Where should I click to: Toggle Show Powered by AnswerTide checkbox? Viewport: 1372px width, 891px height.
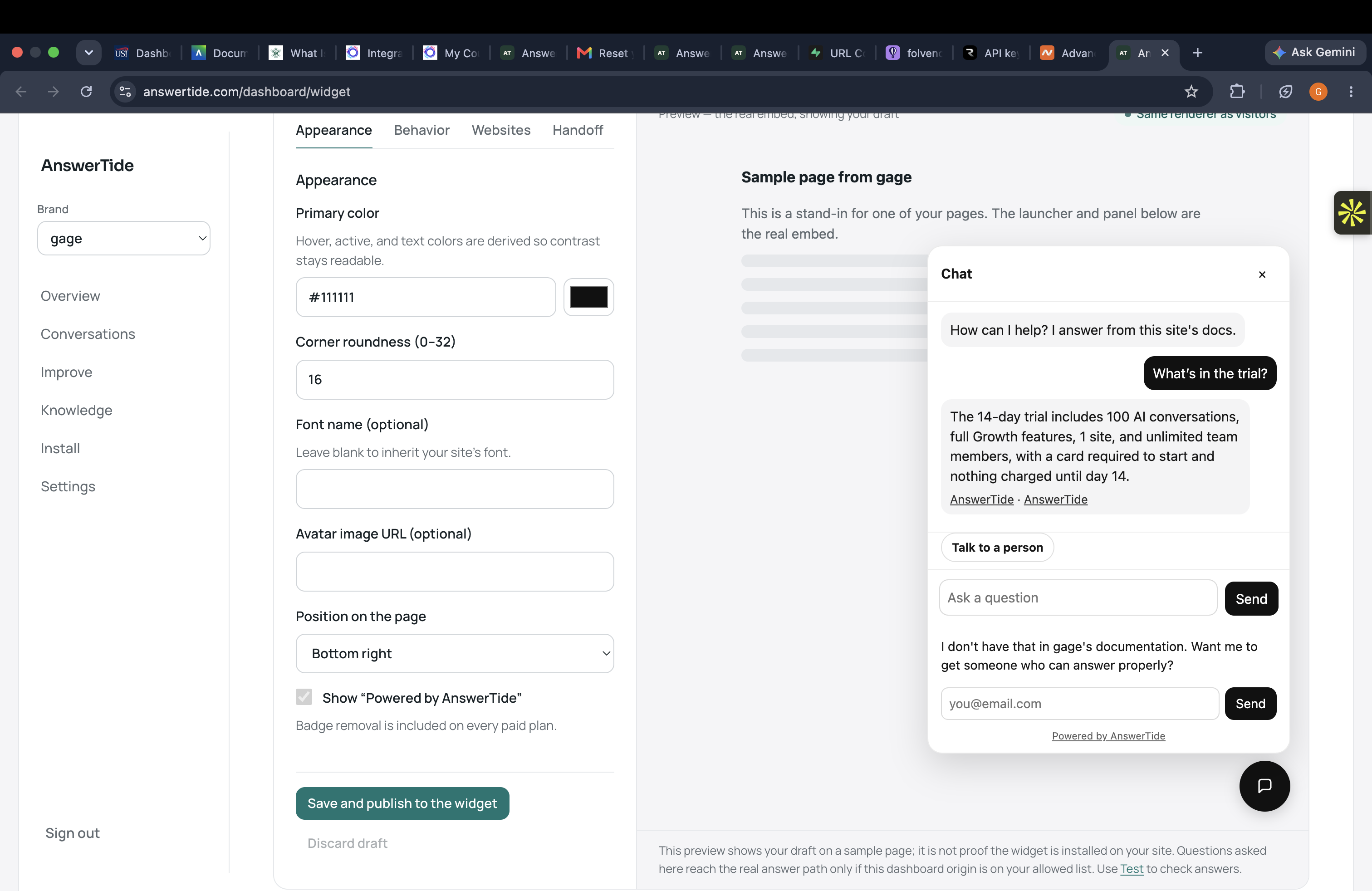pyautogui.click(x=304, y=697)
